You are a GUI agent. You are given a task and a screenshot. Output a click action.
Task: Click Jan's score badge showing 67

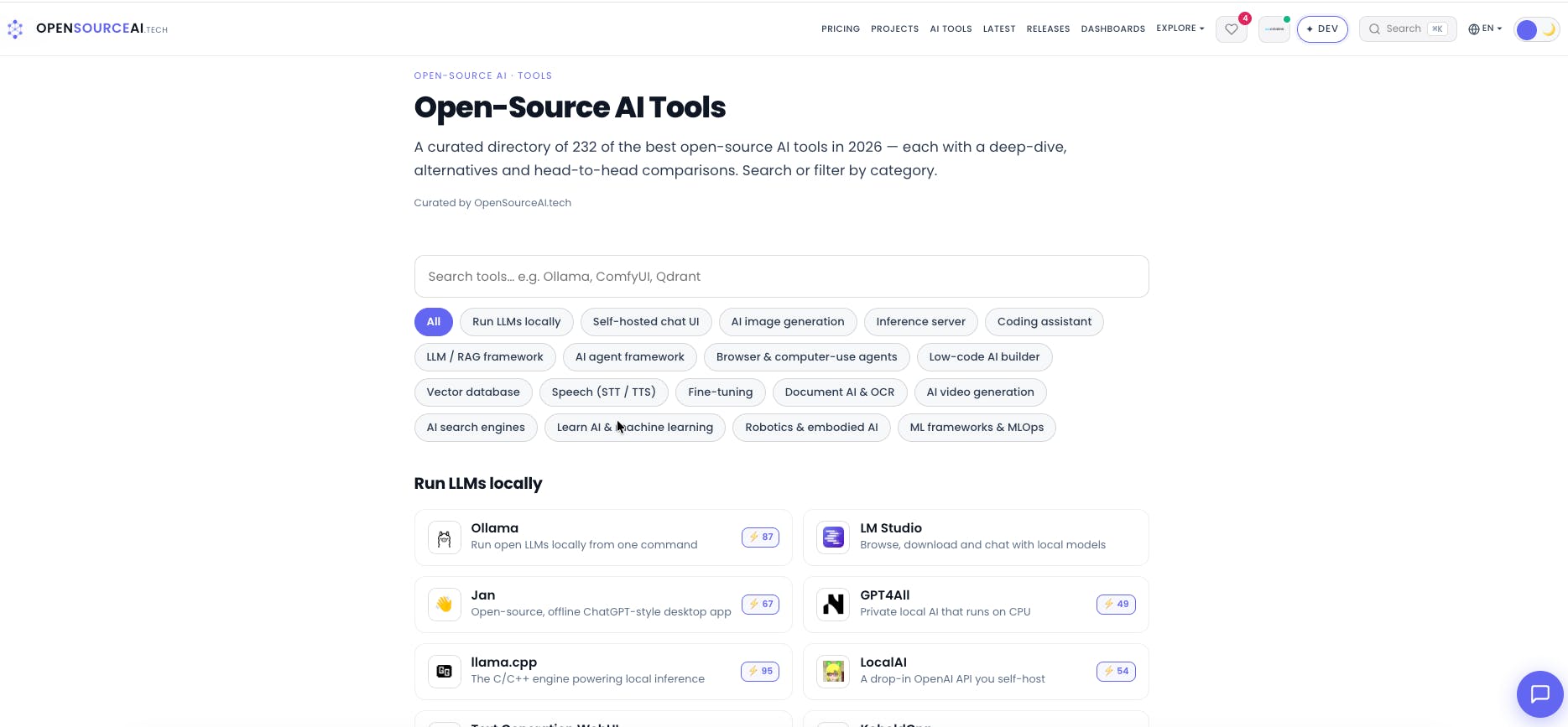point(760,604)
